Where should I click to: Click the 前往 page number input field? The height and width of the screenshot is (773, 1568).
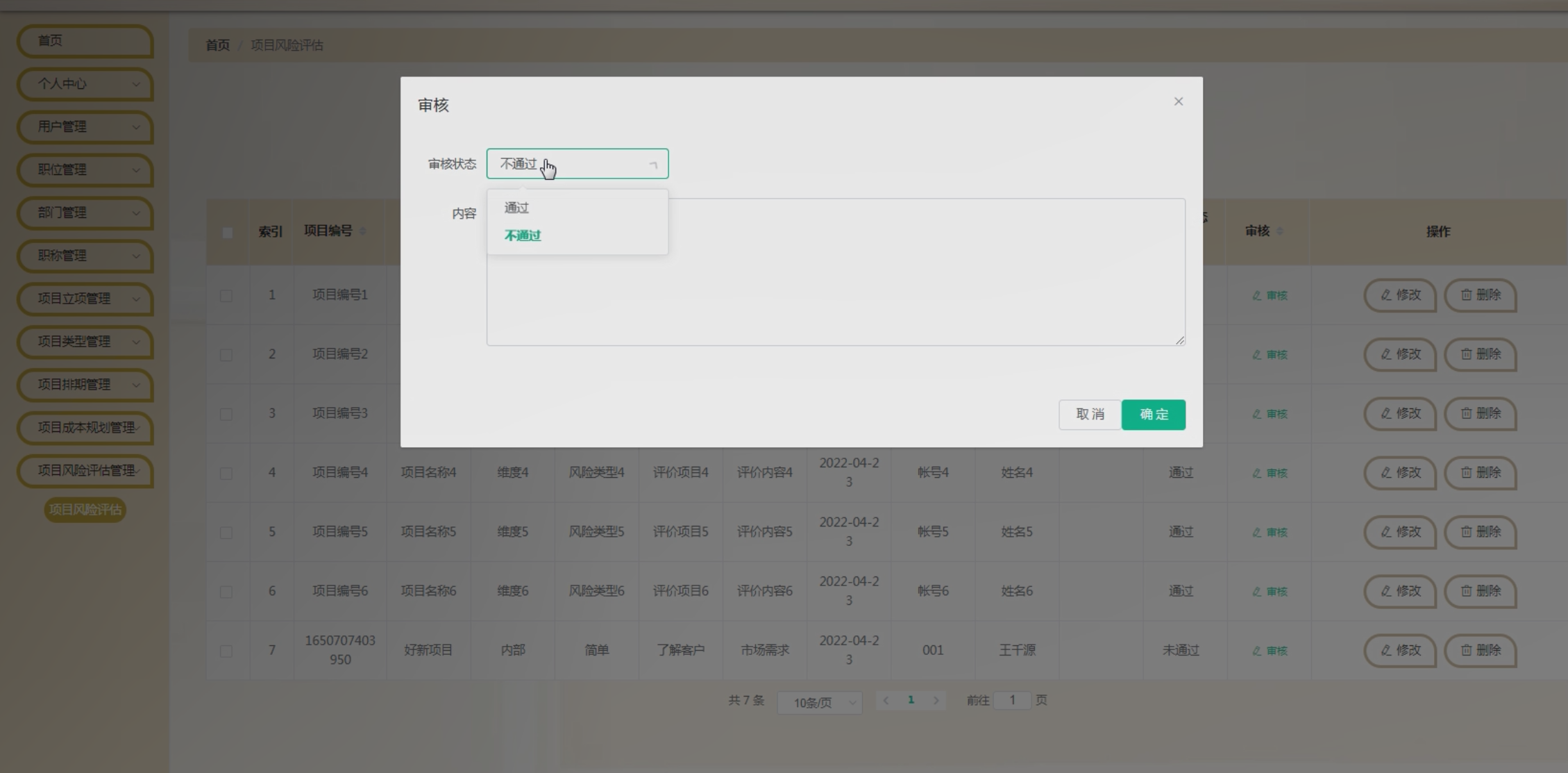[x=1013, y=700]
